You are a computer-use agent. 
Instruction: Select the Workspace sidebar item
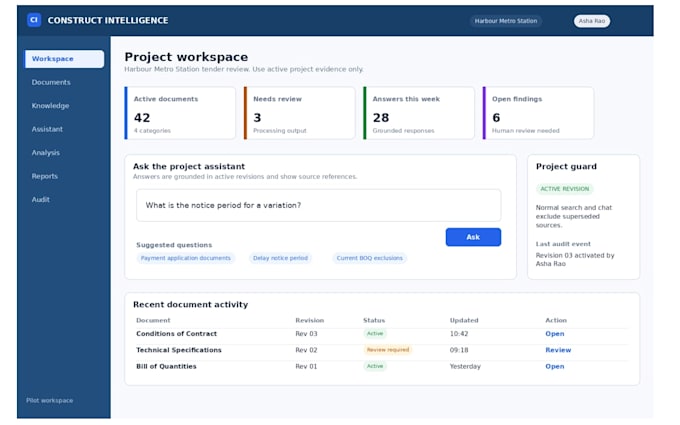tap(65, 59)
